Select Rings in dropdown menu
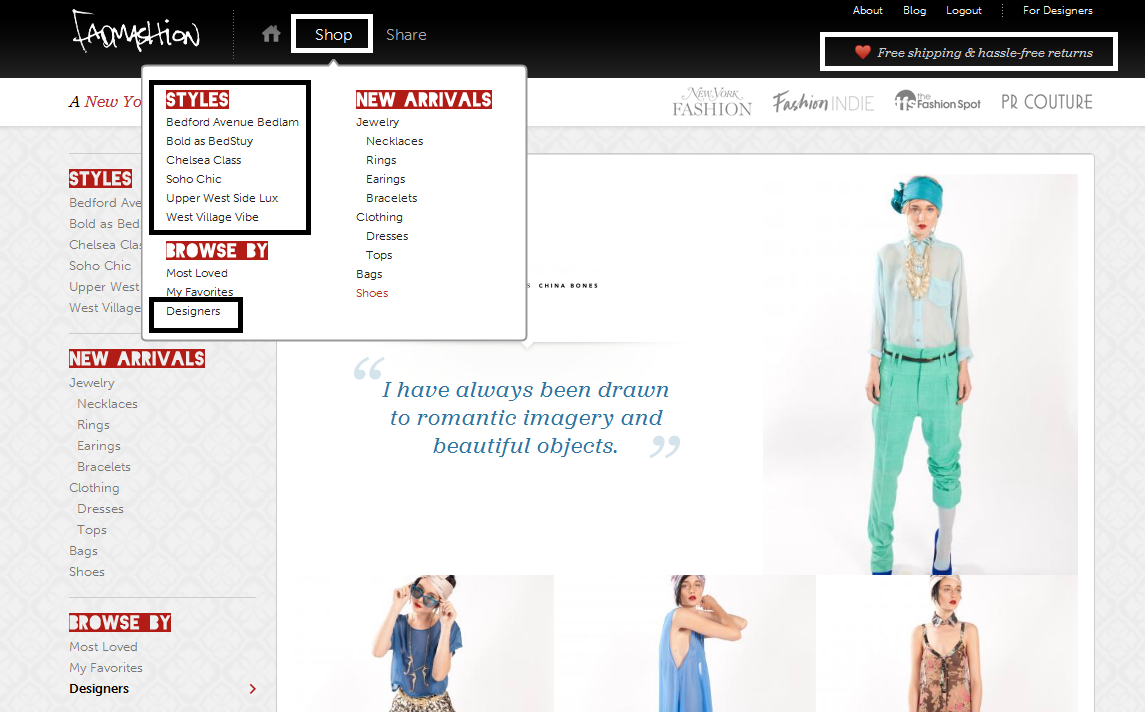This screenshot has height=712, width=1145. [381, 160]
